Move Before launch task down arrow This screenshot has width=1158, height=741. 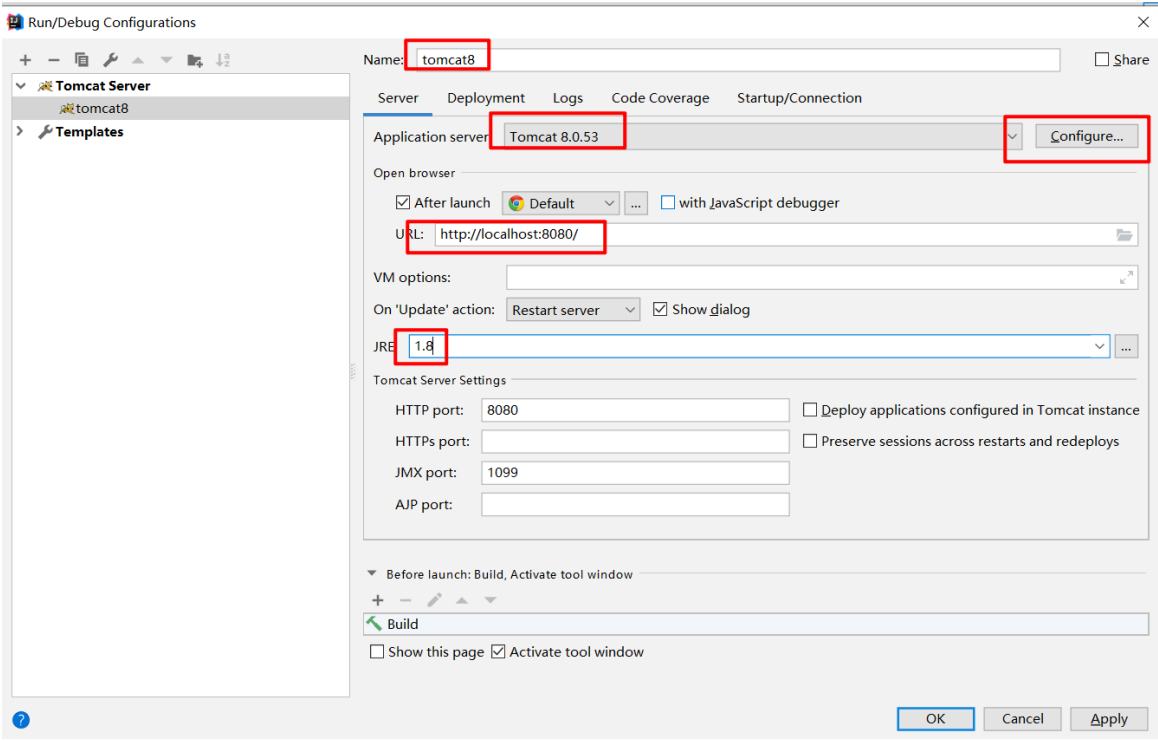490,600
